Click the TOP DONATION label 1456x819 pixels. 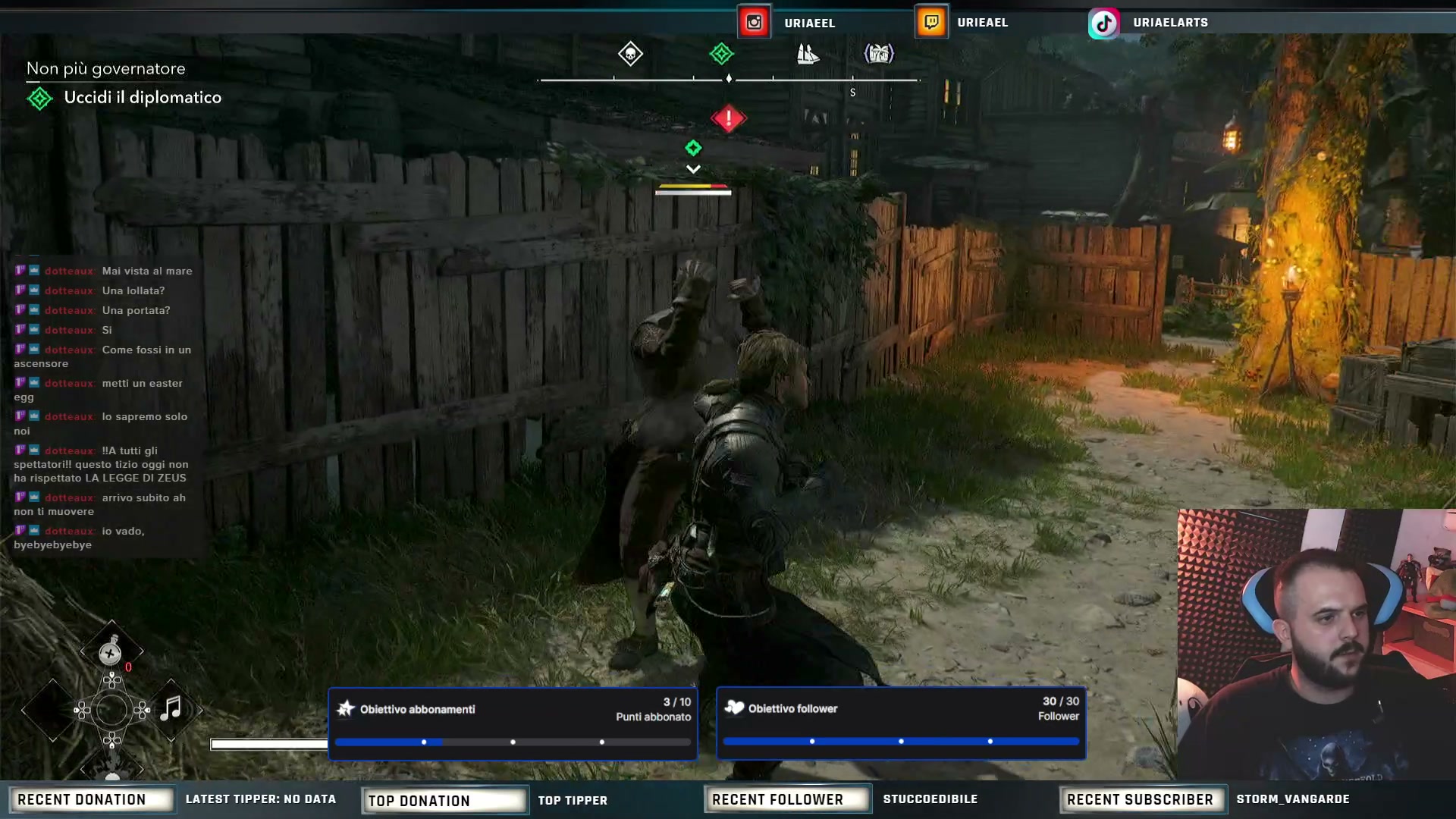(x=444, y=800)
